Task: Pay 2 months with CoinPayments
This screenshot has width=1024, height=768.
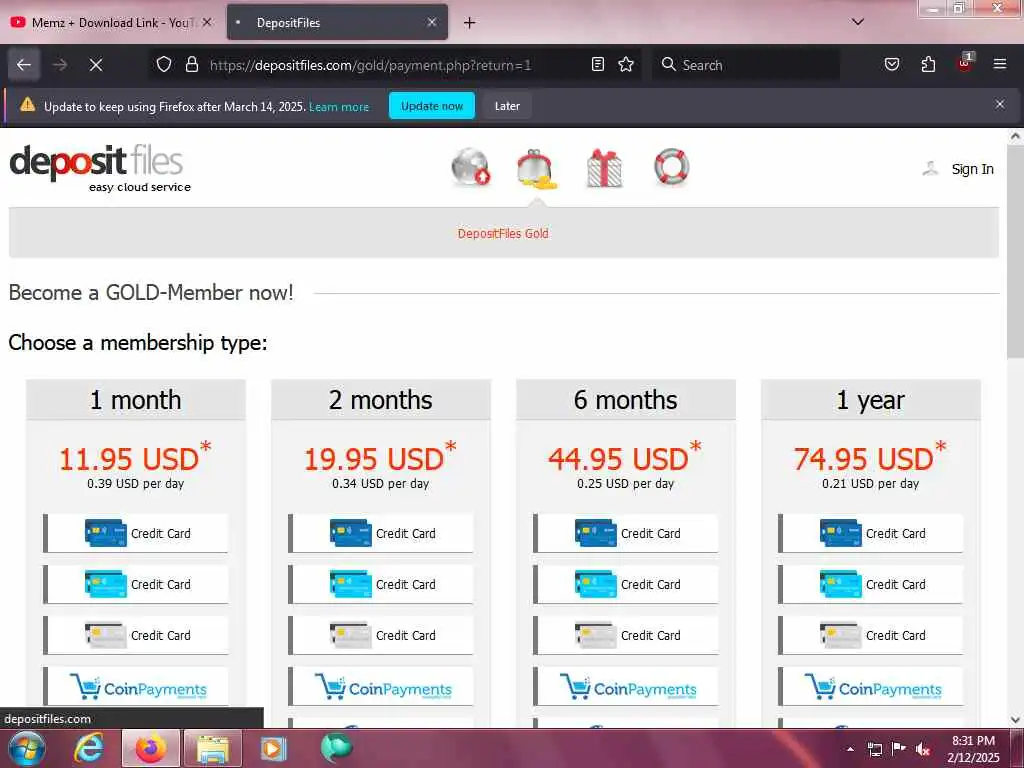Action: (x=381, y=687)
